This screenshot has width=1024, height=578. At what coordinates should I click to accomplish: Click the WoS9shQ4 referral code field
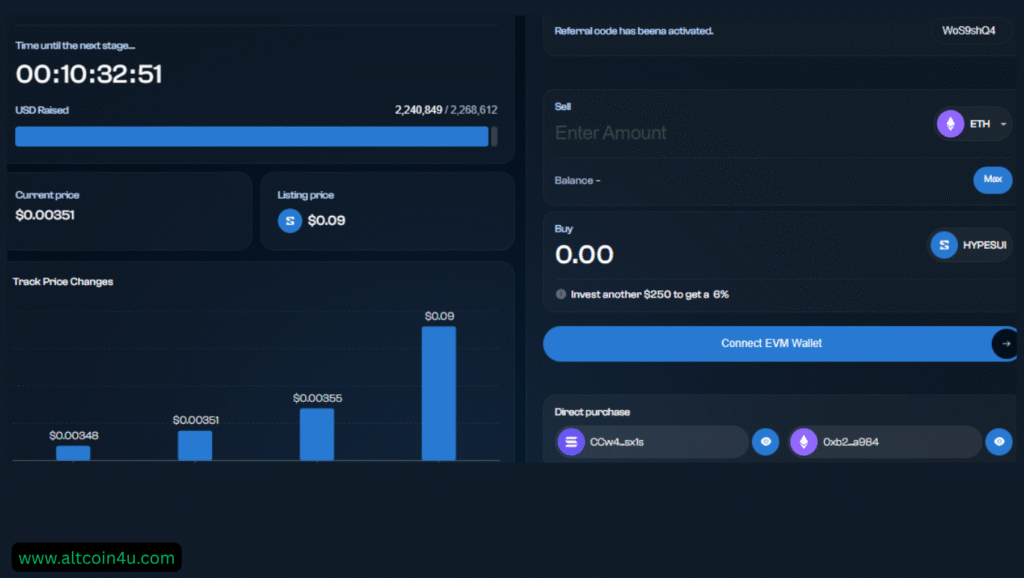[x=968, y=31]
